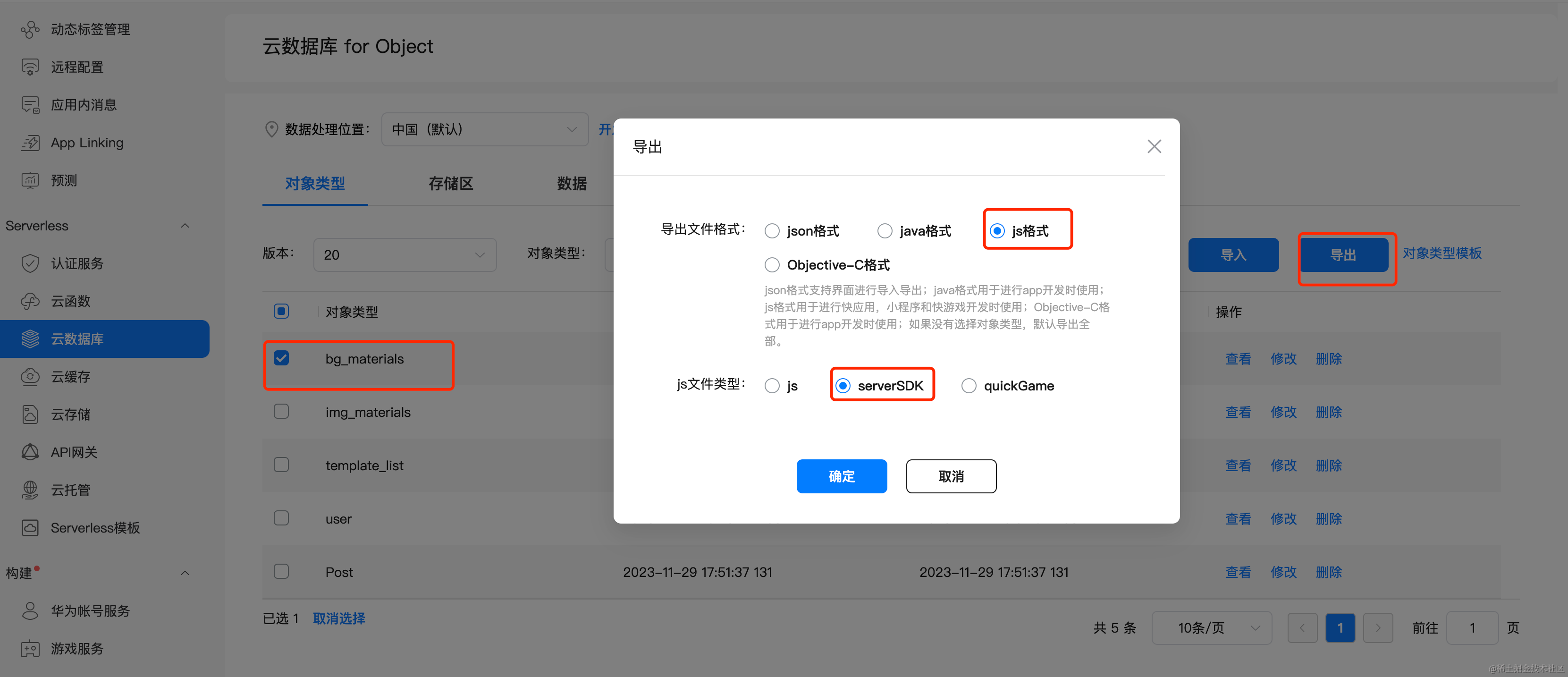Select the json格式 radio option
Image resolution: width=1568 pixels, height=677 pixels.
(x=772, y=231)
